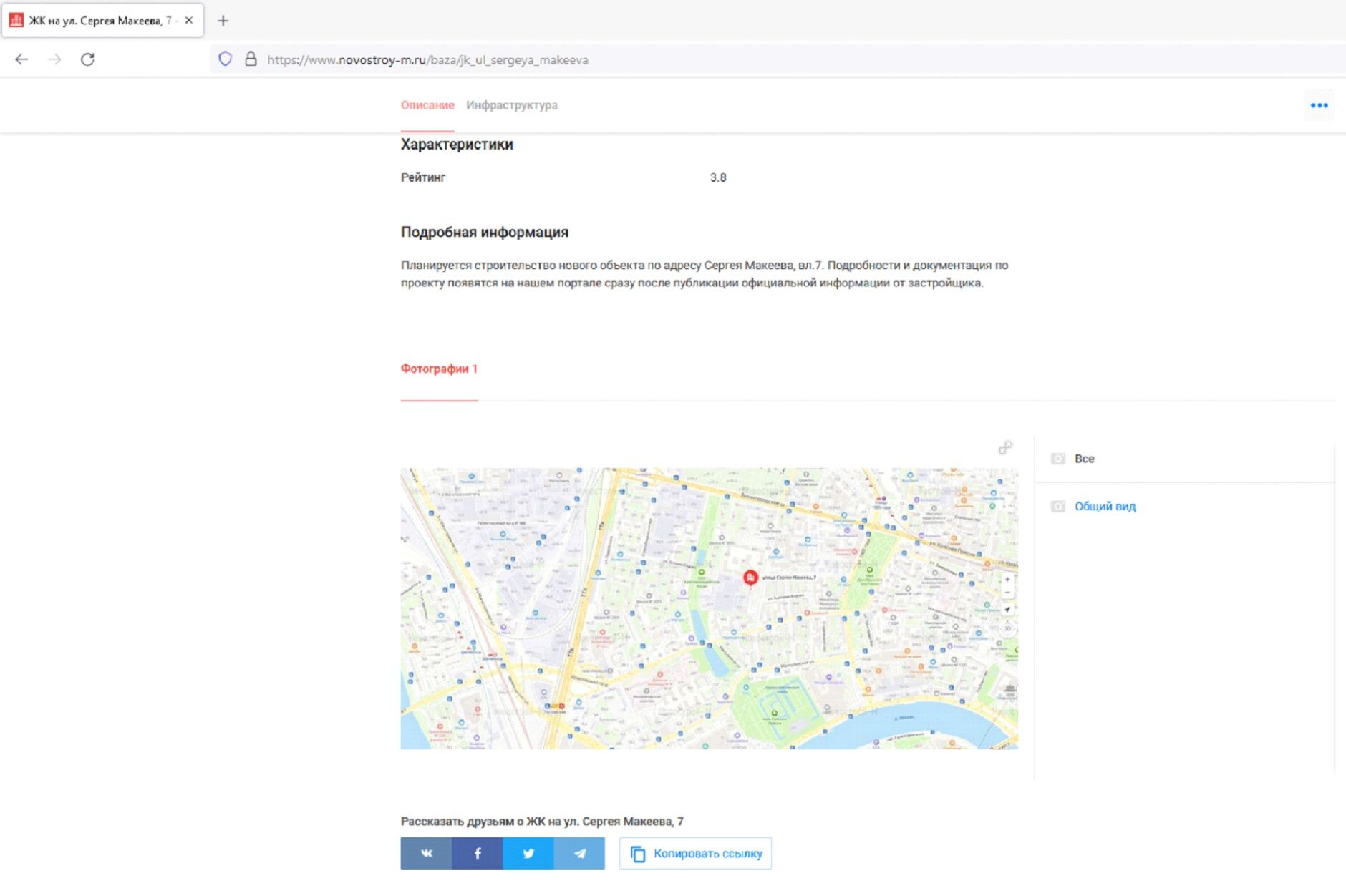Zoom in on the map with the plus control
1346x896 pixels.
(x=1008, y=579)
